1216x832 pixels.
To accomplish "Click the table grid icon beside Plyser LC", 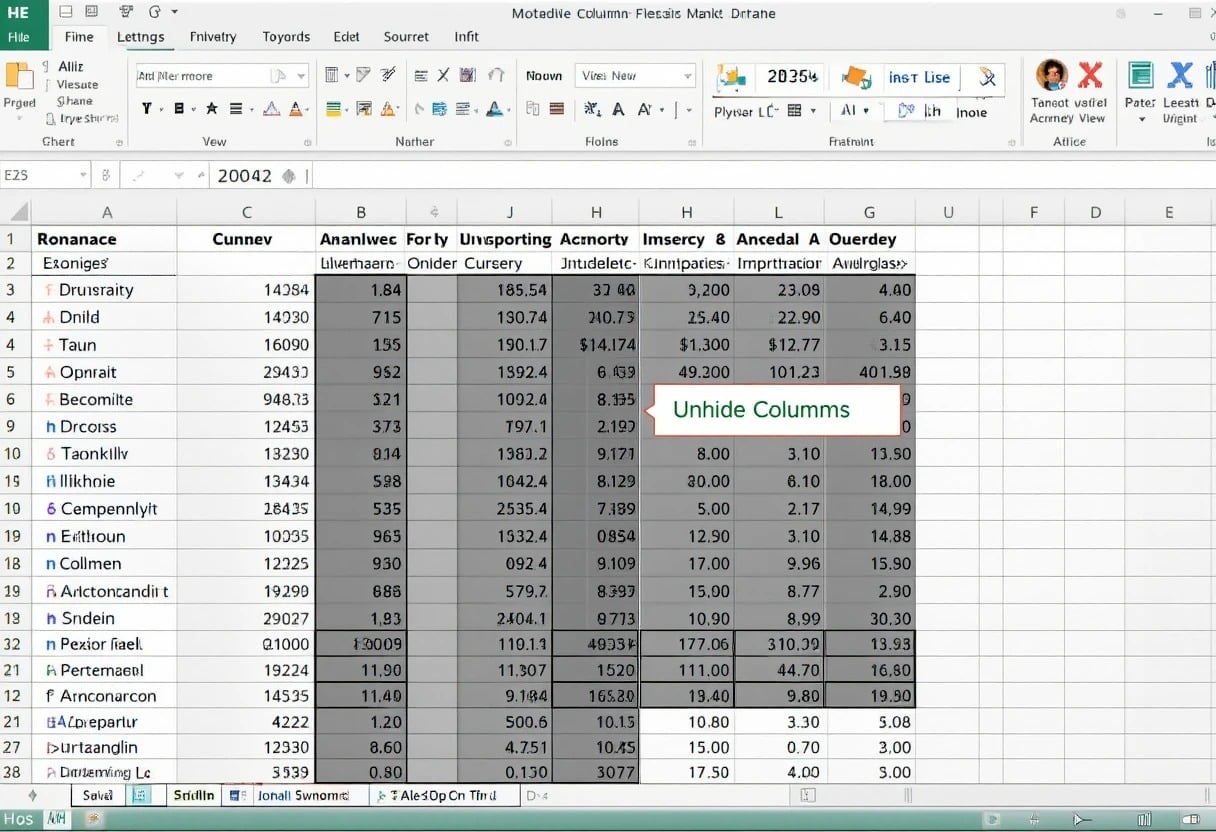I will tap(793, 110).
